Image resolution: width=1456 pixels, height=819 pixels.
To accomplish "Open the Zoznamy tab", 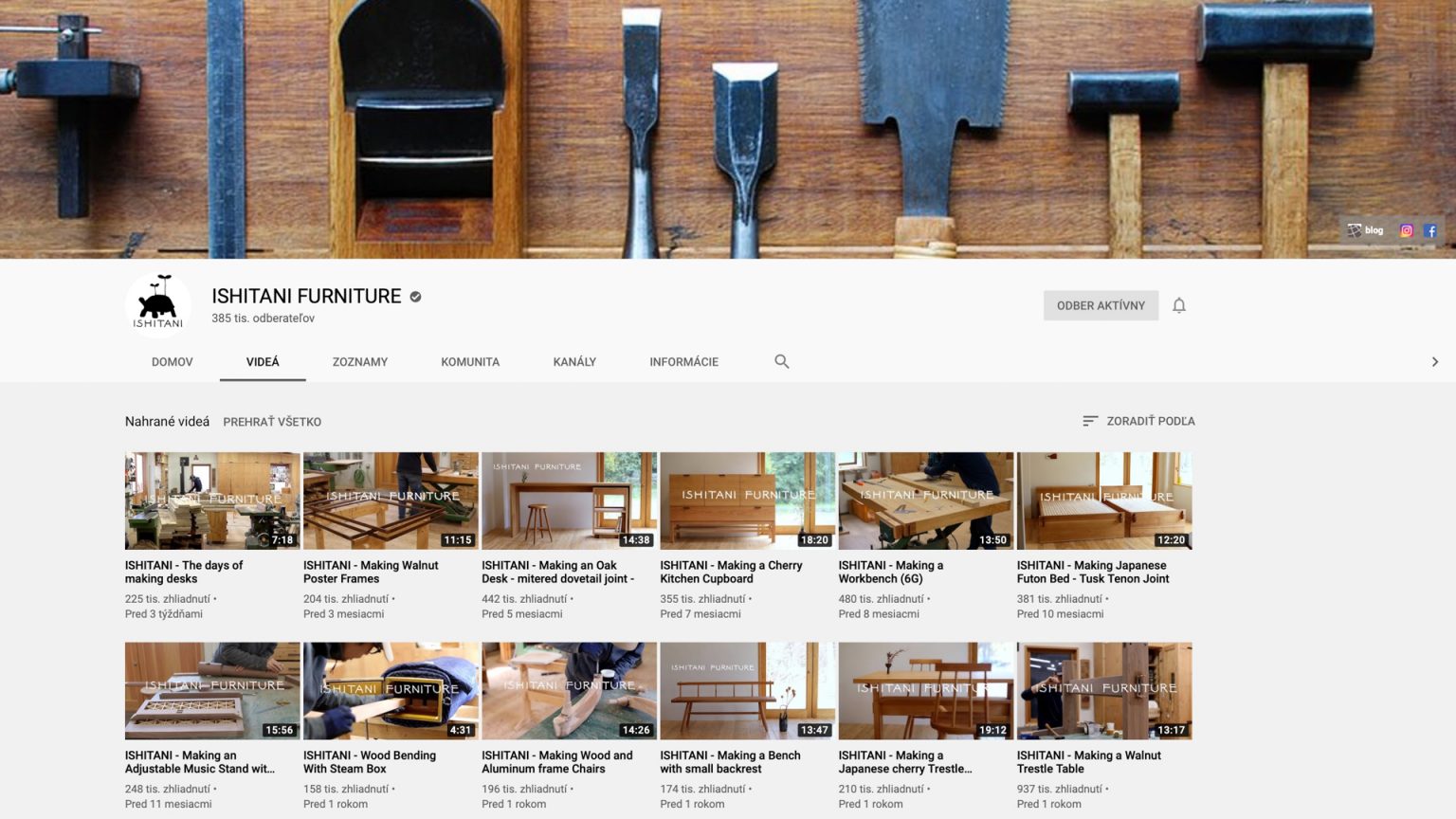I will tap(360, 362).
